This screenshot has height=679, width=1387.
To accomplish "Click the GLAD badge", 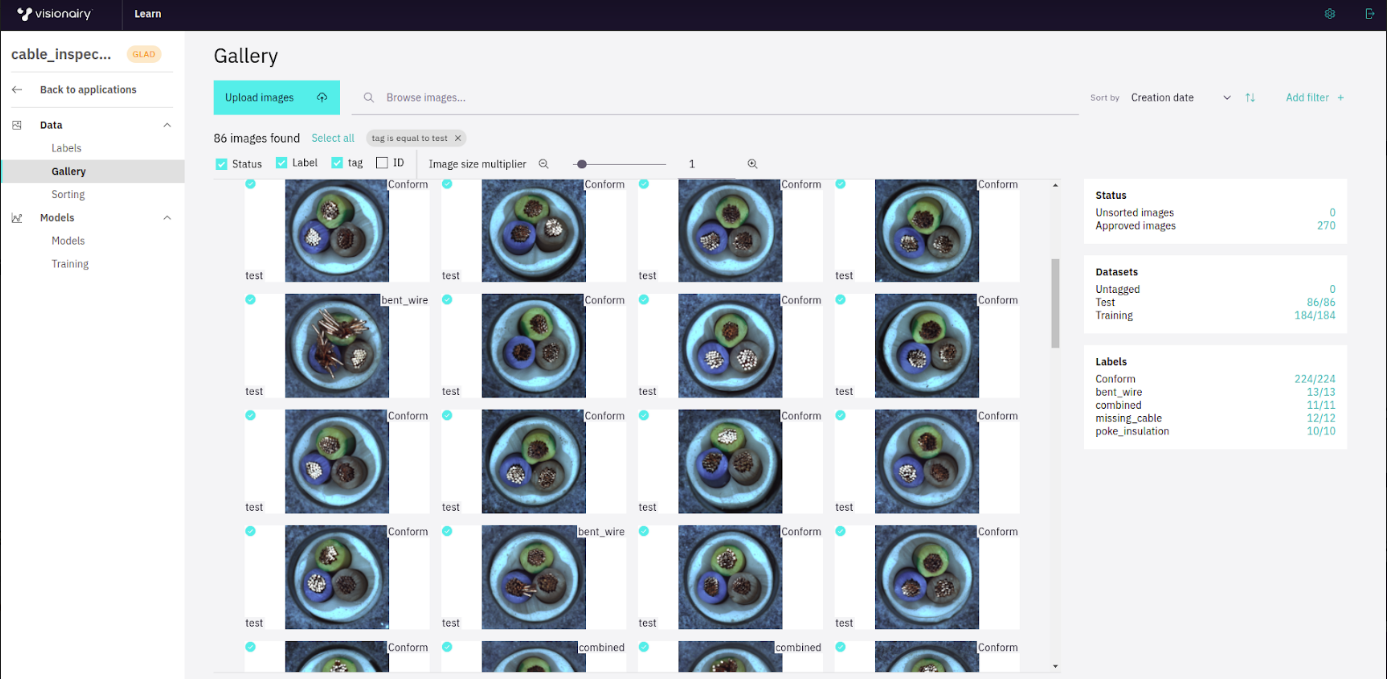I will pos(144,54).
